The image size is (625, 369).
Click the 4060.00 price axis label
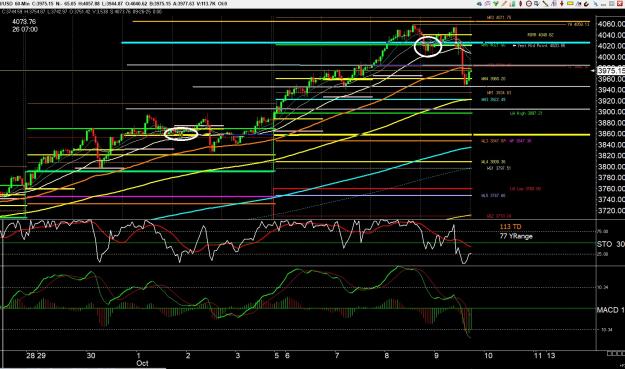(x=611, y=24)
